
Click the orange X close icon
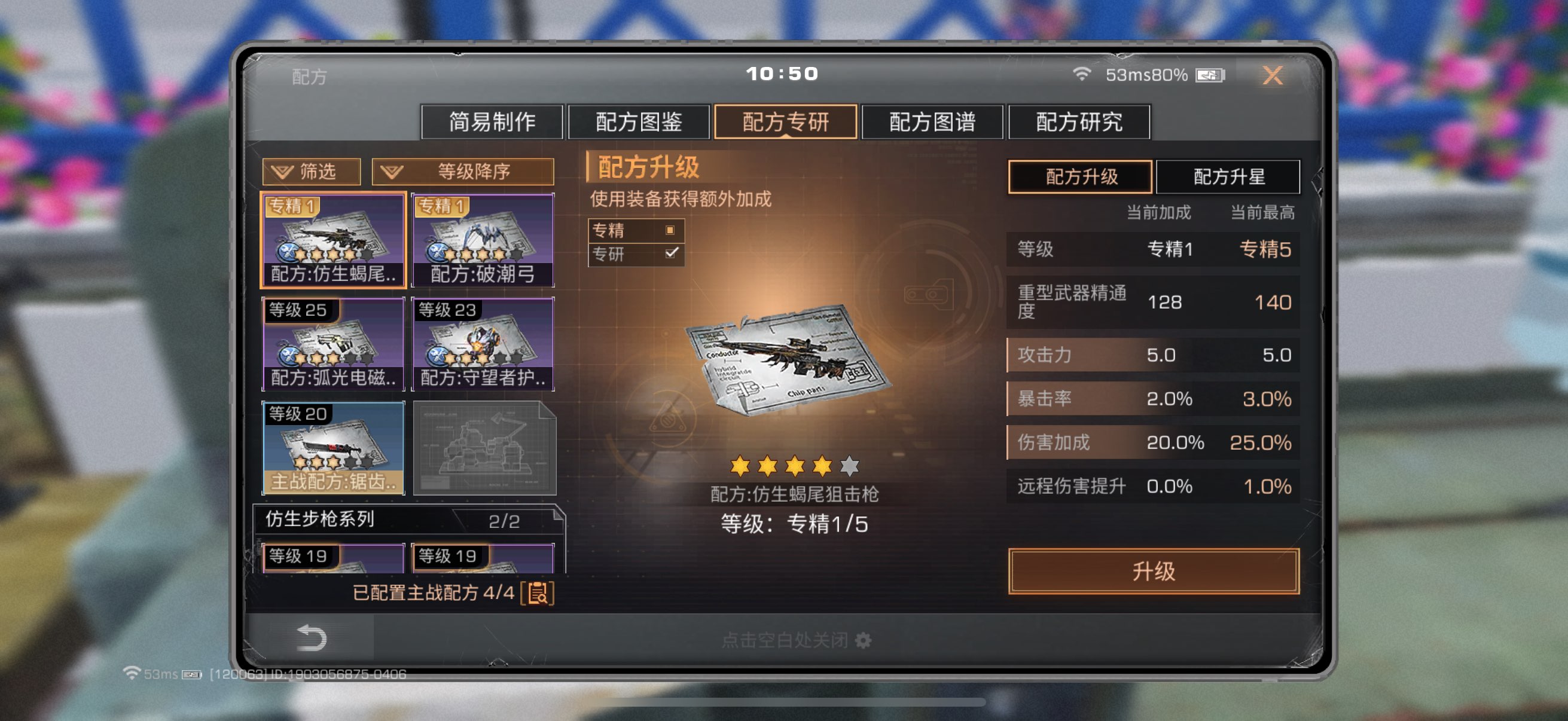pos(1273,75)
